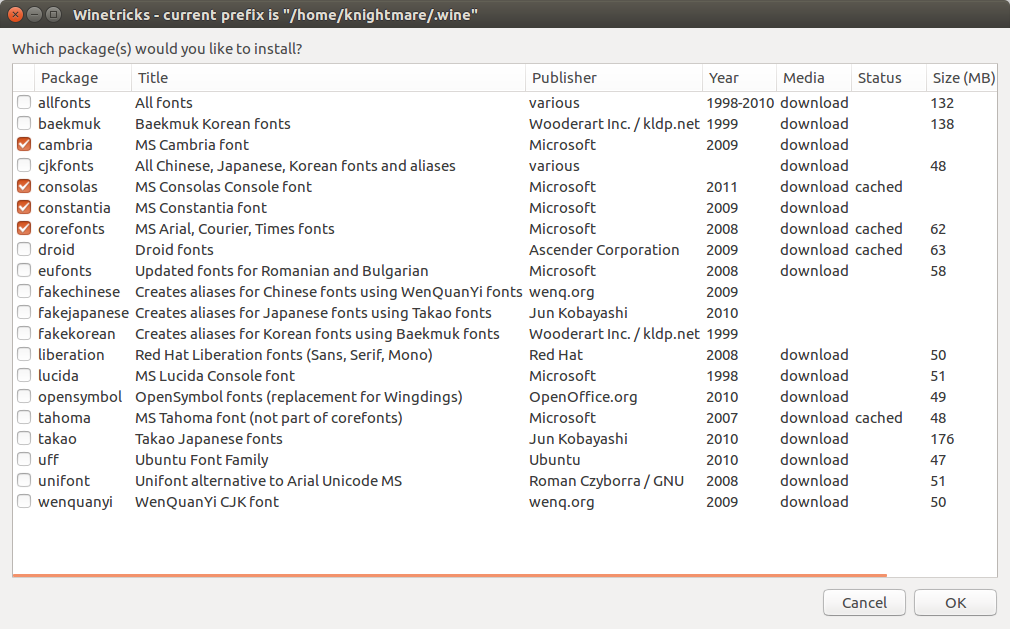Select the tahoma package checkbox

click(24, 418)
